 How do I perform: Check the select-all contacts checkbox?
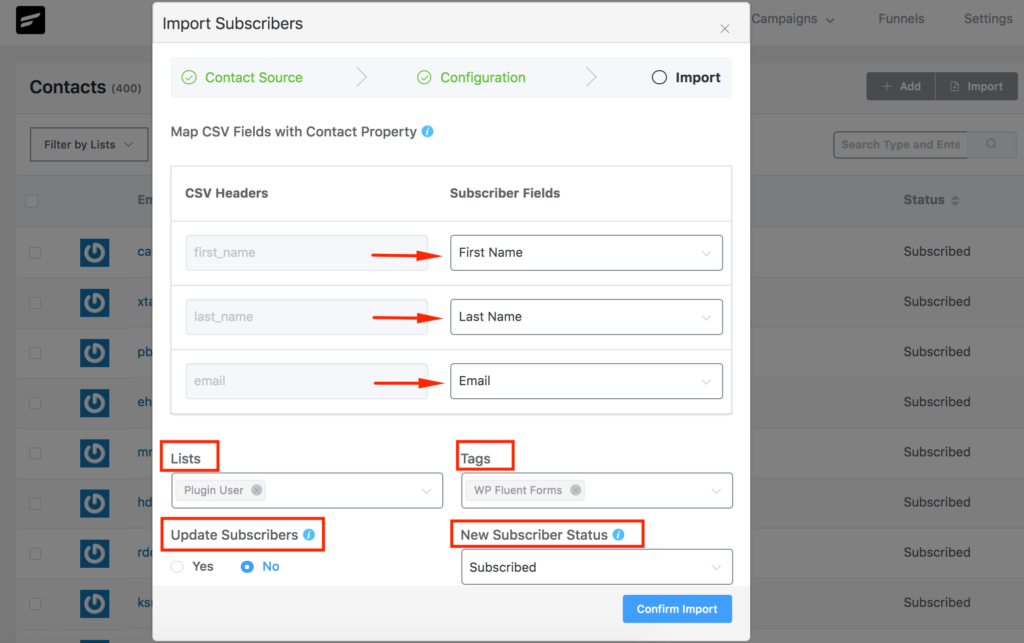coord(31,200)
